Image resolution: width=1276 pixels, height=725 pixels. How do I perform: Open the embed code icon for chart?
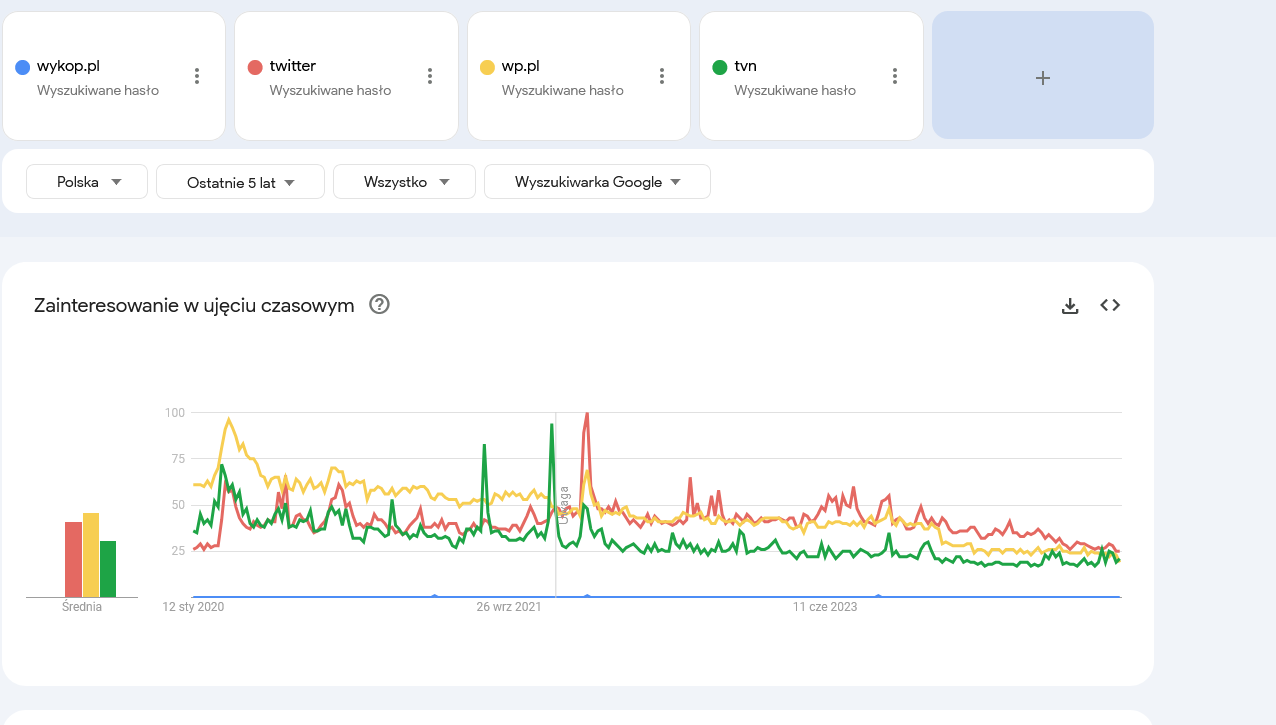1110,306
